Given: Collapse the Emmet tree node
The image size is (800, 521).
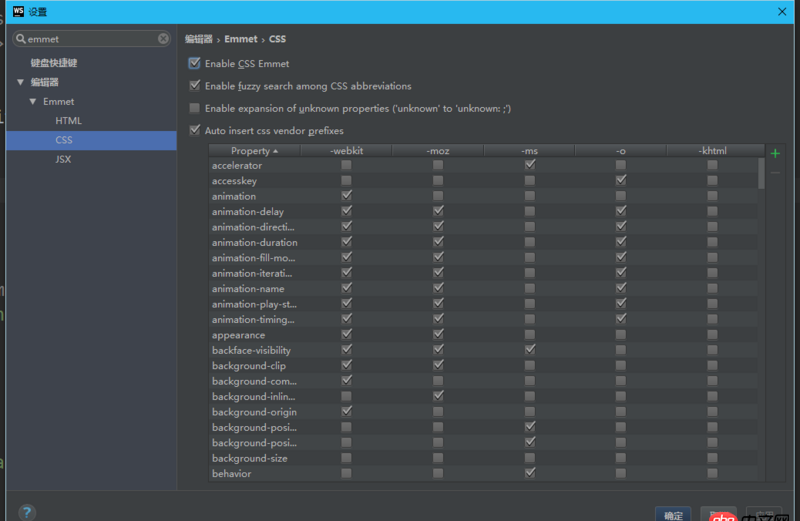Looking at the screenshot, I should coord(33,102).
